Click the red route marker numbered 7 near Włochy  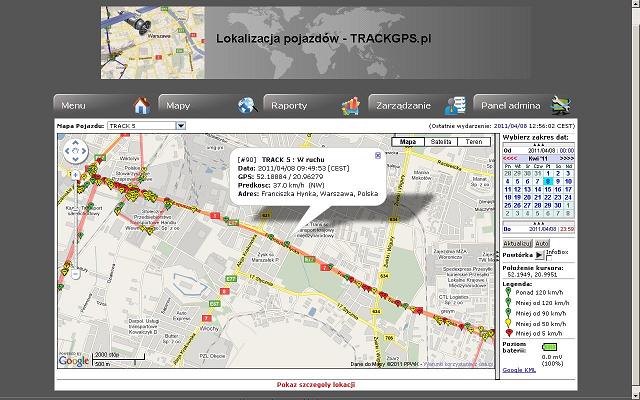tap(207, 318)
